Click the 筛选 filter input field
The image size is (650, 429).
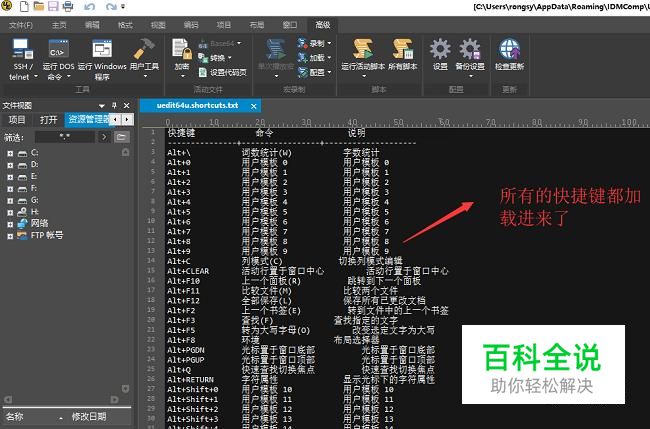coord(65,137)
